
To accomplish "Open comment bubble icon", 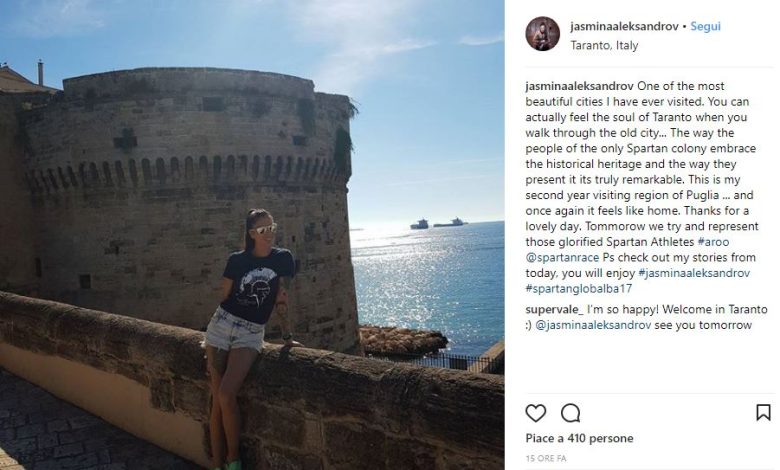I will click(x=571, y=413).
